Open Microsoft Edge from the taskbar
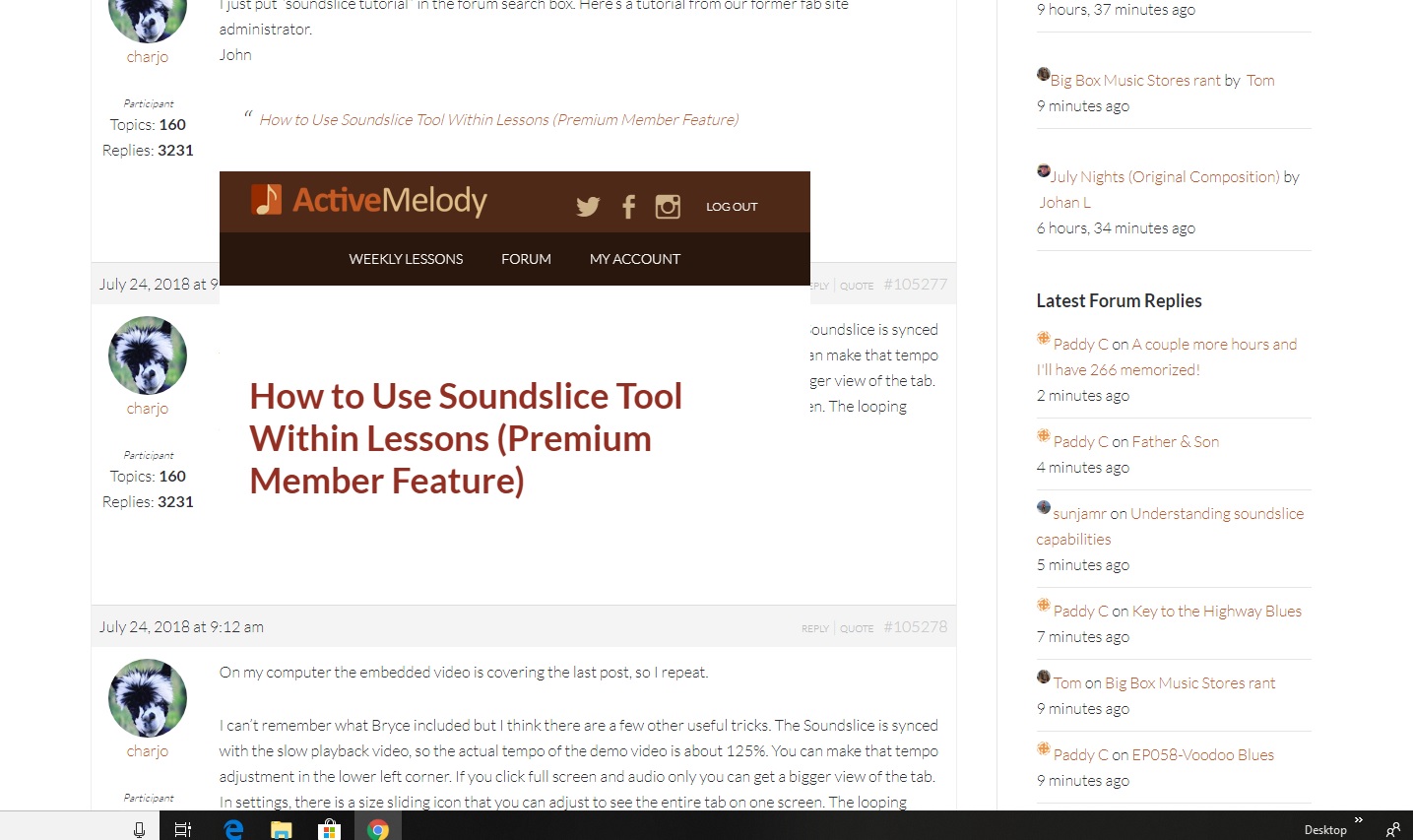1413x840 pixels. [233, 829]
